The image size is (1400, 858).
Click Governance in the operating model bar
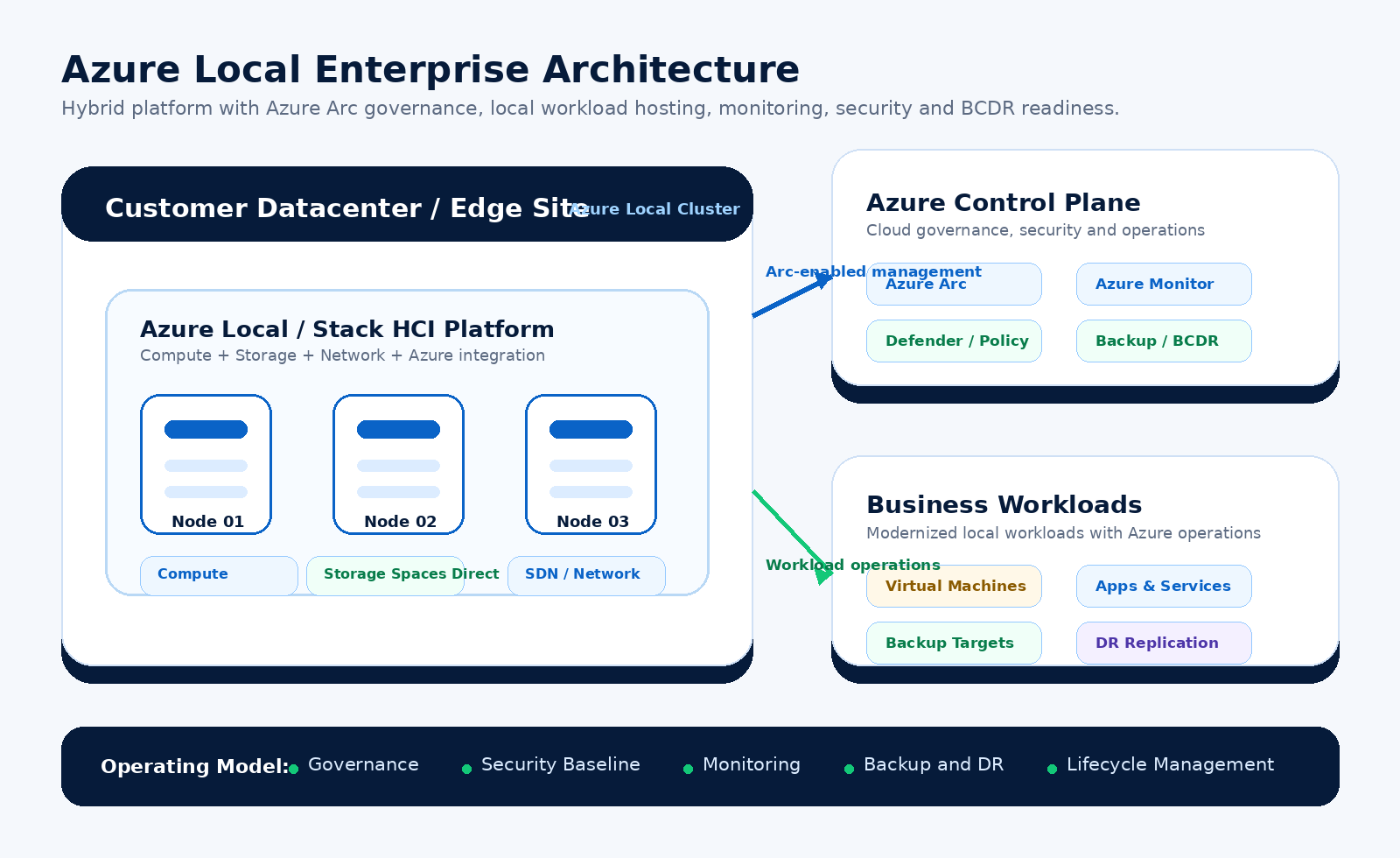363,764
